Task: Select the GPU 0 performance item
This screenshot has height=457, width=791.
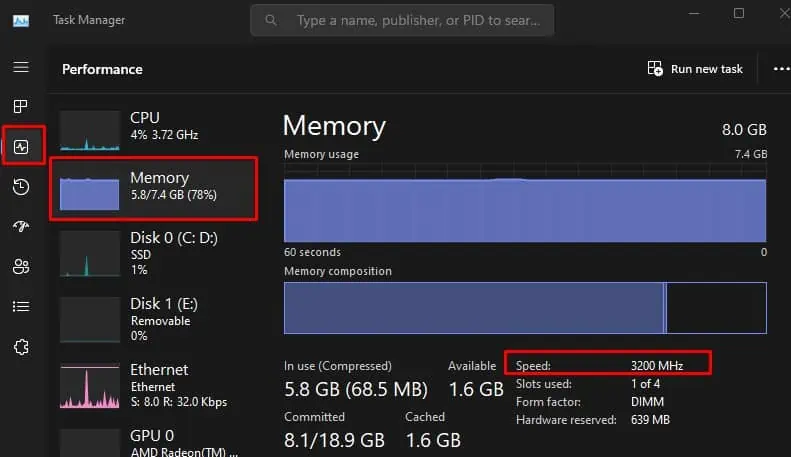Action: coord(154,442)
